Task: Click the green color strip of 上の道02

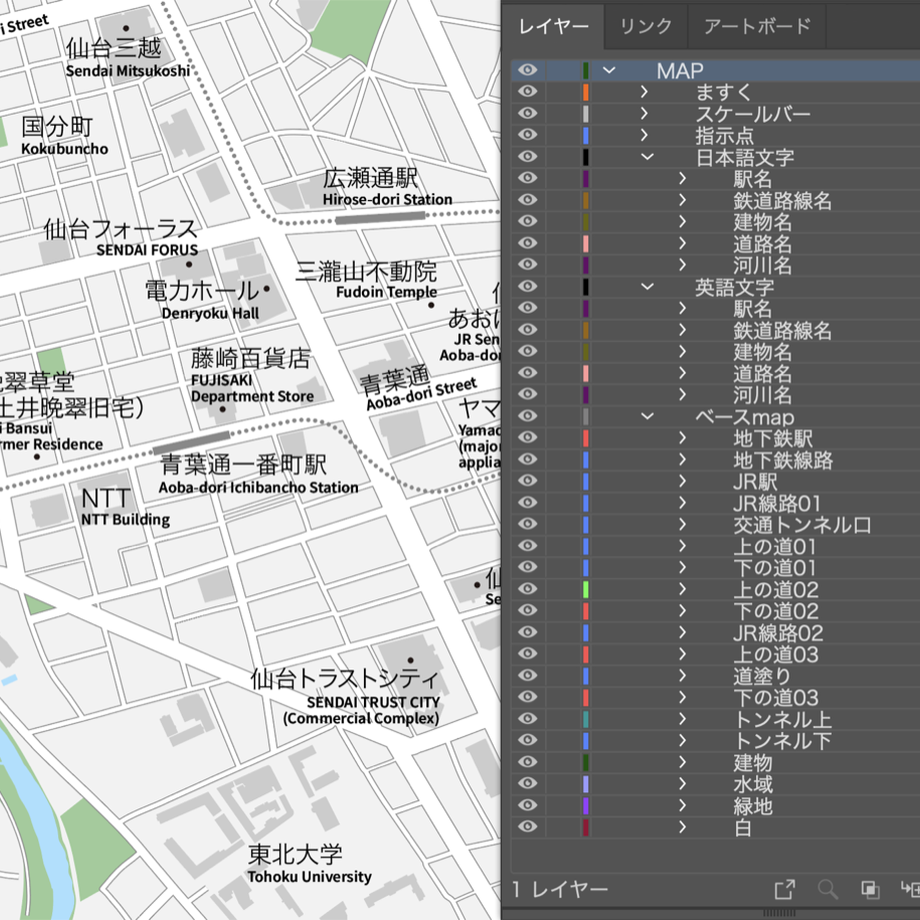Action: [x=586, y=589]
